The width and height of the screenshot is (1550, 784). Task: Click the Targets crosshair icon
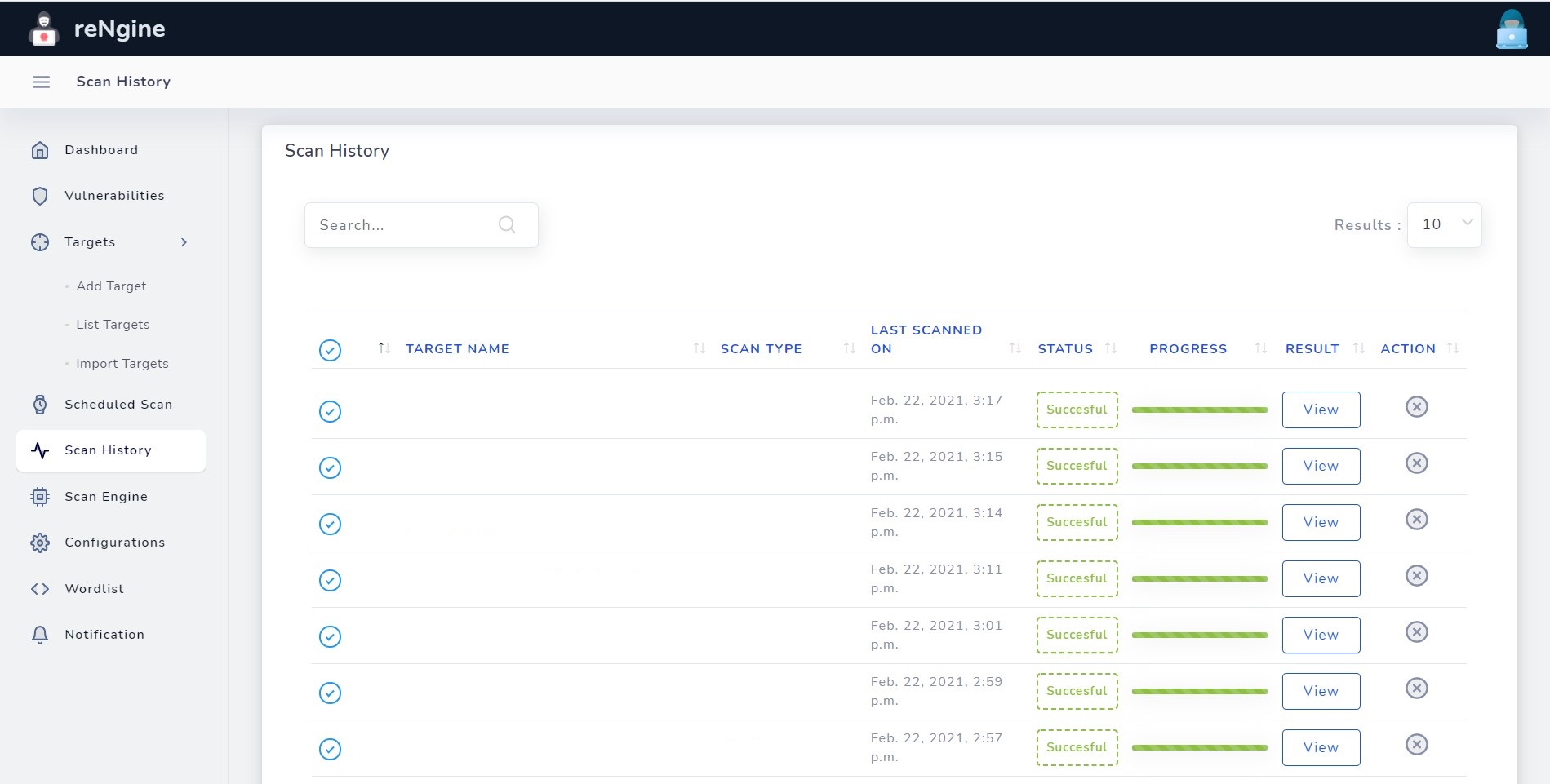[x=40, y=242]
